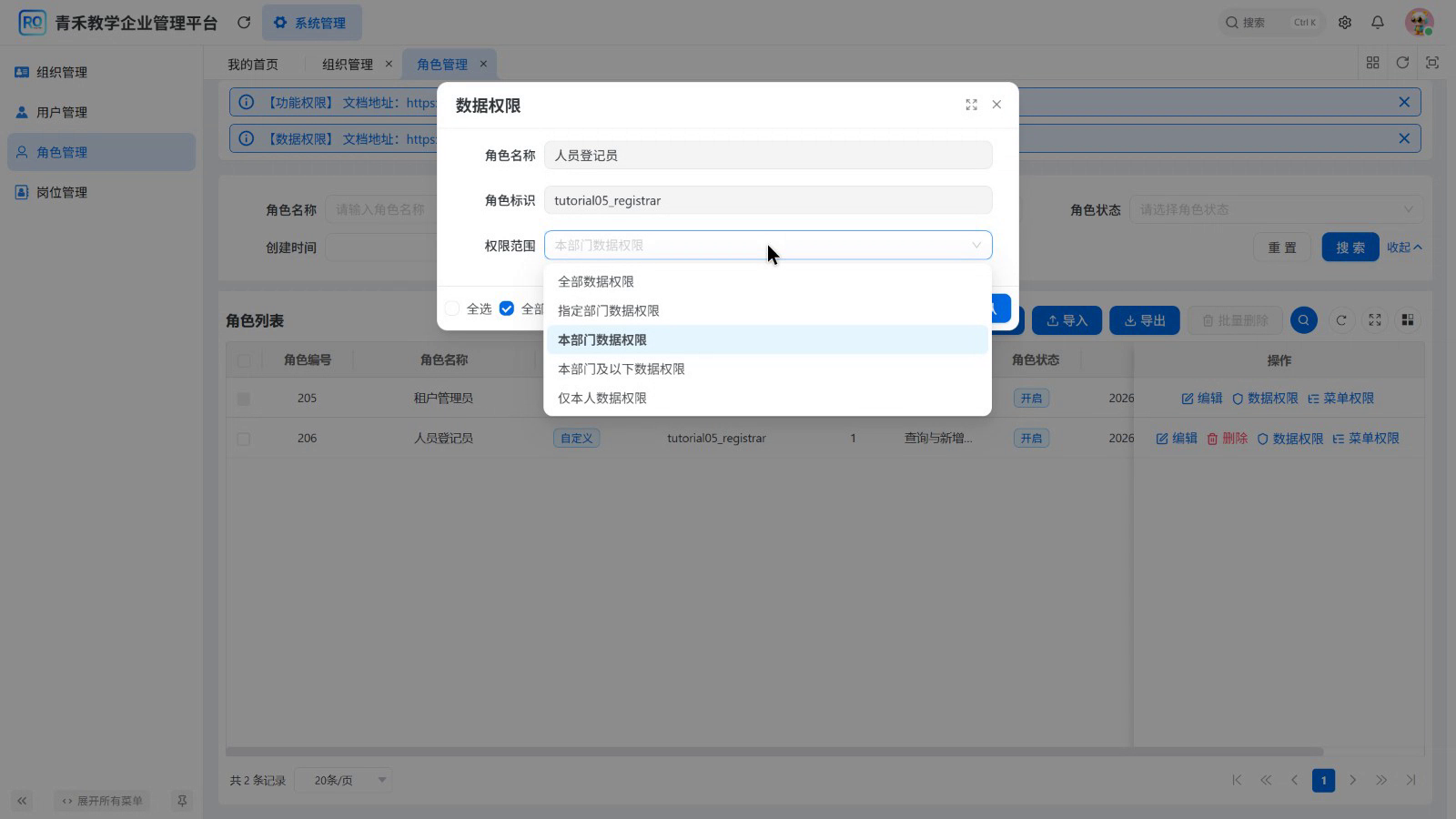Select 仅本人数据权限 option
Viewport: 1456px width, 819px height.
click(767, 398)
